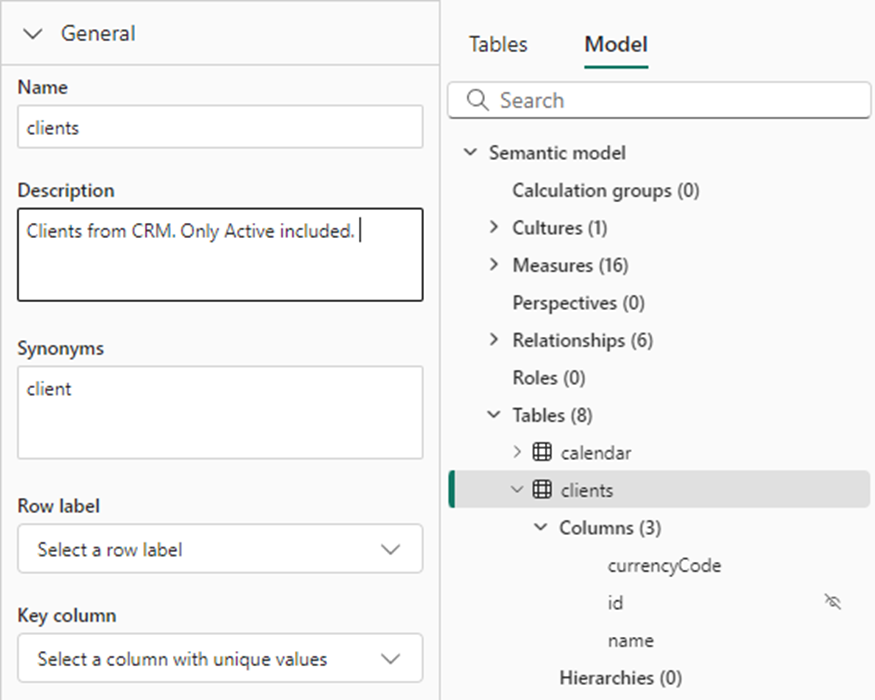Switch to the Tables tab
The image size is (875, 700).
pos(498,45)
